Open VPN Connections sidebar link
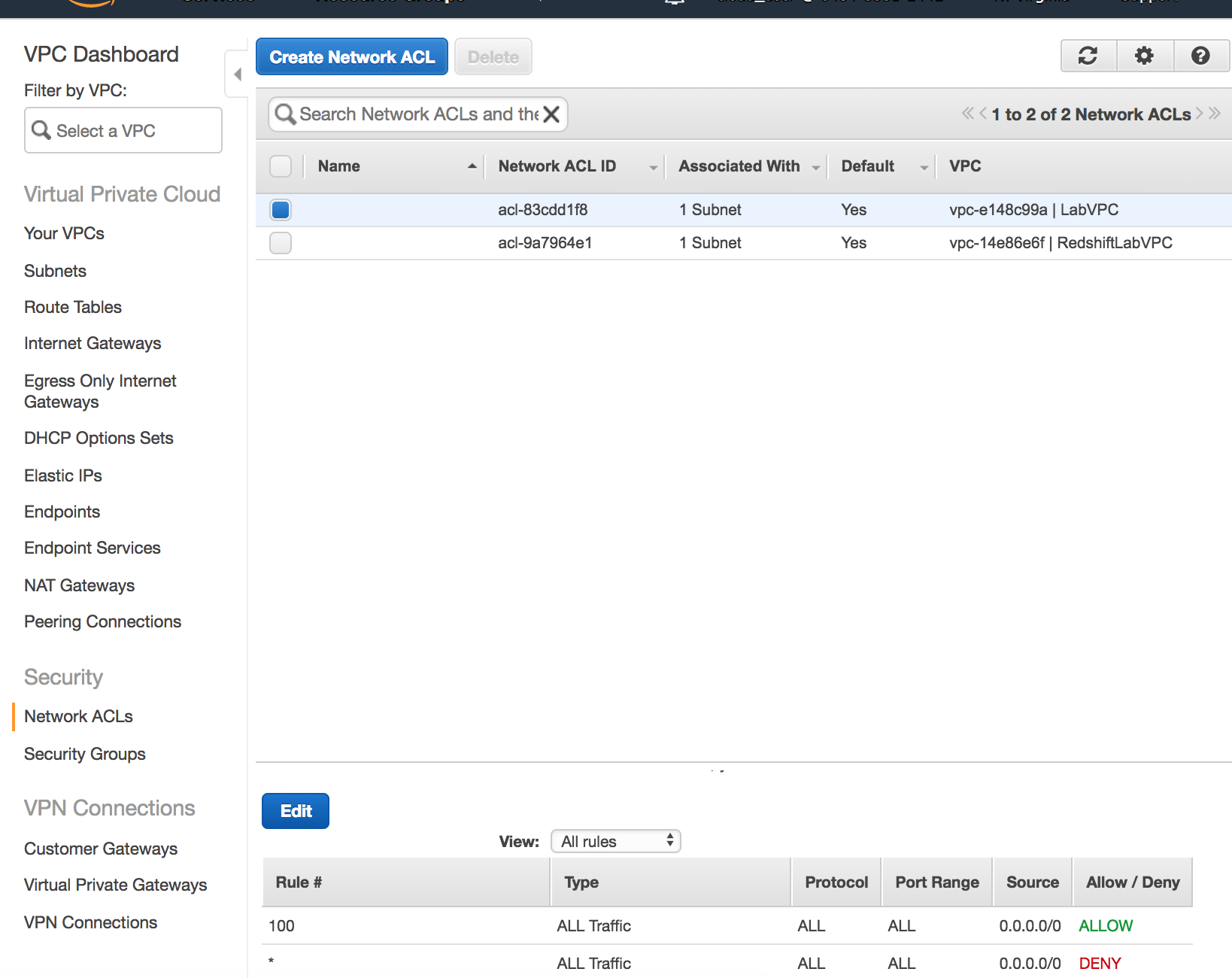The image size is (1232, 978). pos(90,922)
